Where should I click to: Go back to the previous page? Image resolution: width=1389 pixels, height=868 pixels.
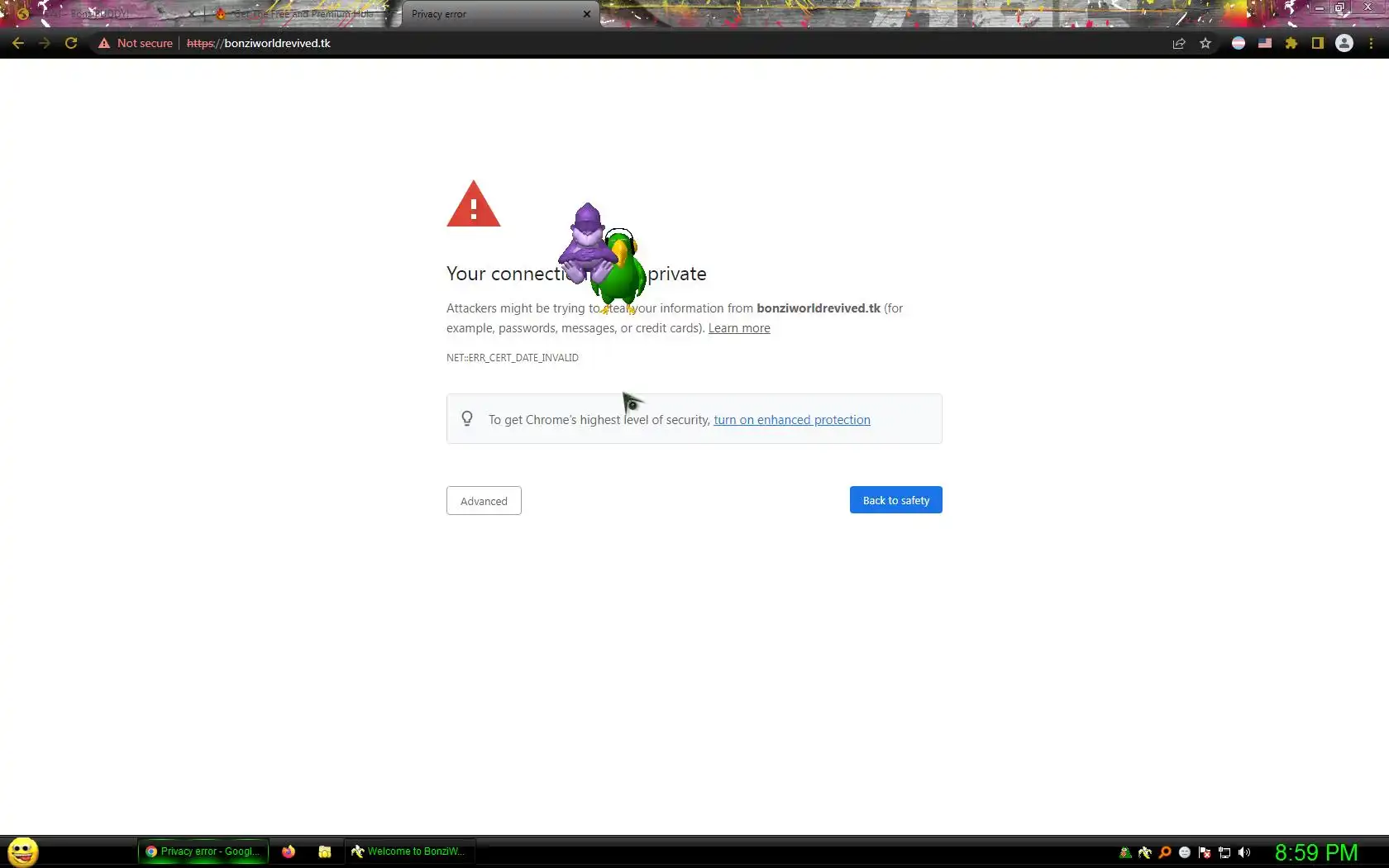pos(18,43)
